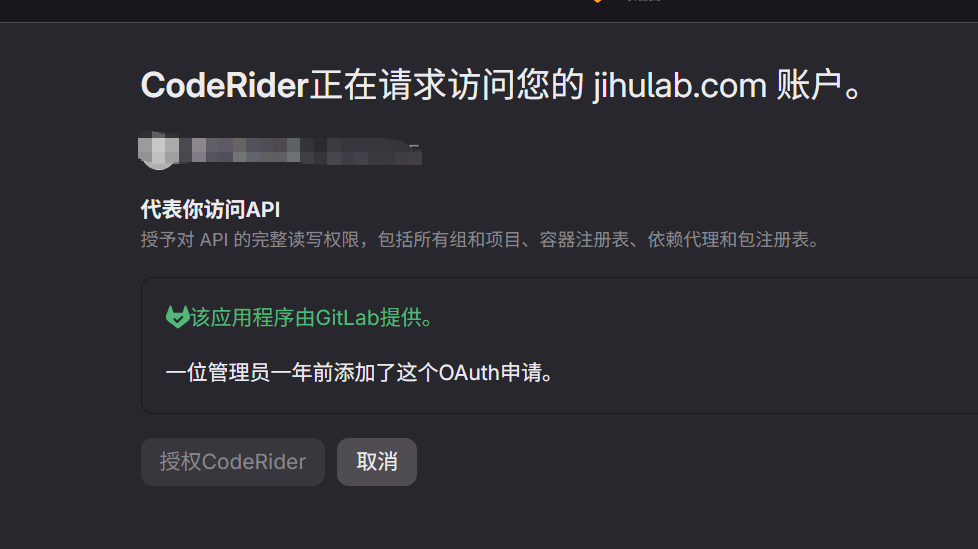
Task: Click 容器注册表 in the scope description
Action: (x=584, y=240)
